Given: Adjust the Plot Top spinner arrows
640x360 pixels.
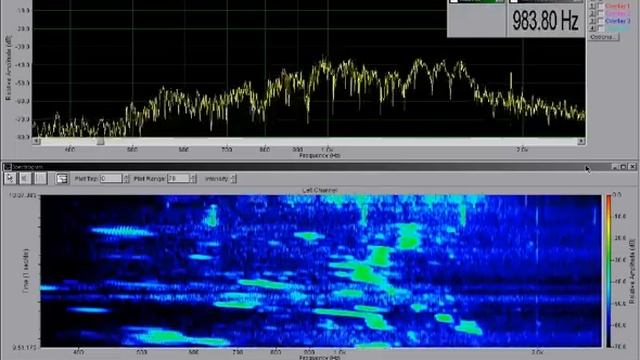Looking at the screenshot, I should [x=126, y=179].
